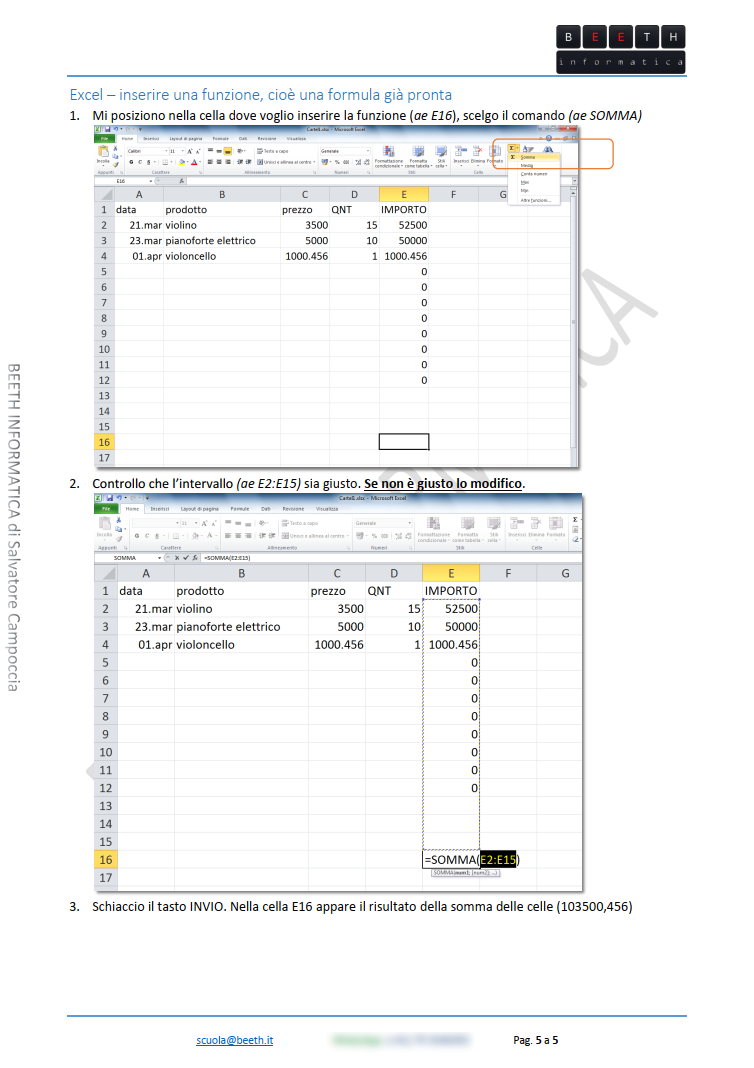Click the fx insert function icon in upper screenshot
754x1068 pixels.
click(181, 181)
